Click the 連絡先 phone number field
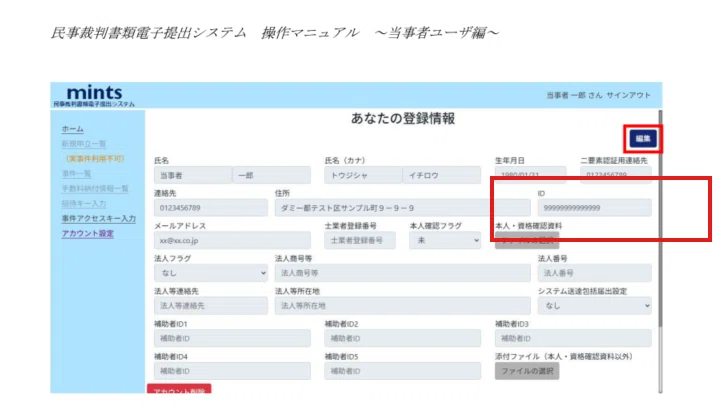 211,208
